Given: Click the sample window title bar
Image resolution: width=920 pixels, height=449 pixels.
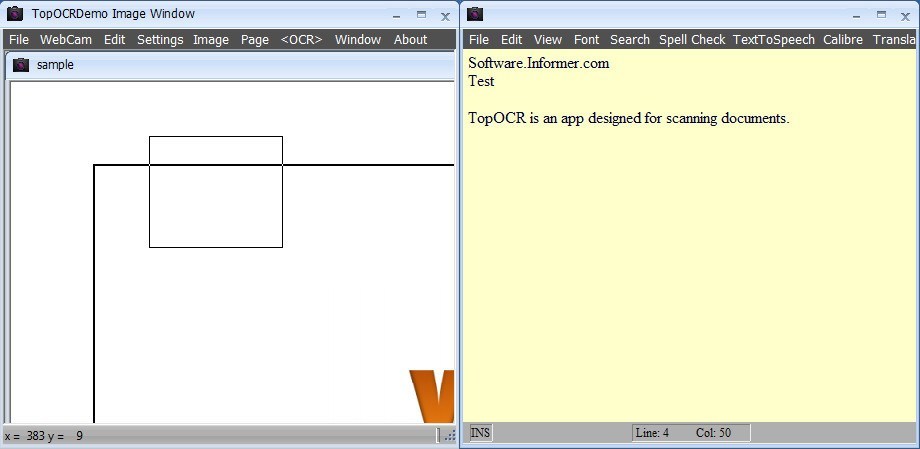Looking at the screenshot, I should click(230, 65).
